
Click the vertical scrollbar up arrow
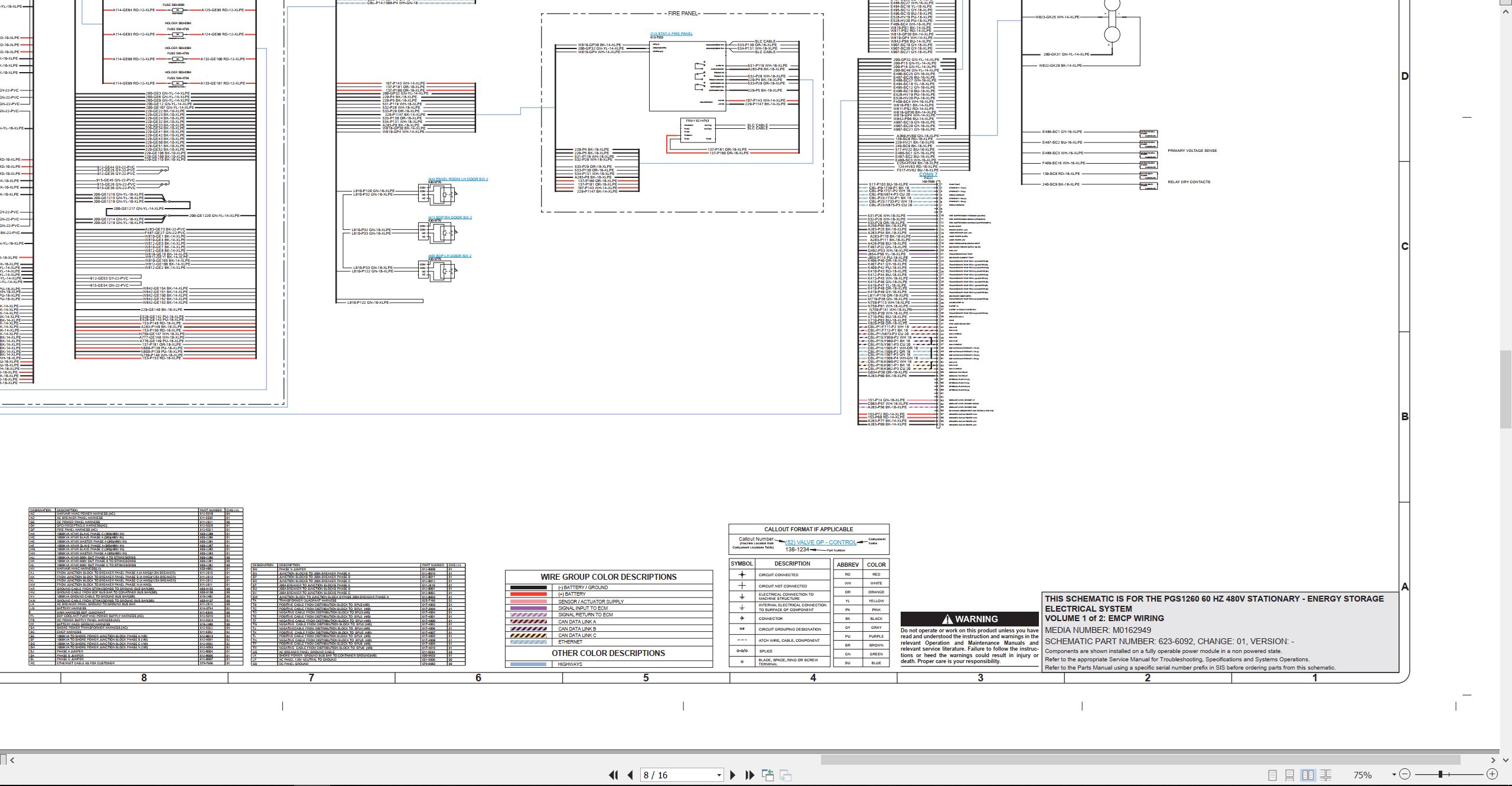coord(1506,12)
